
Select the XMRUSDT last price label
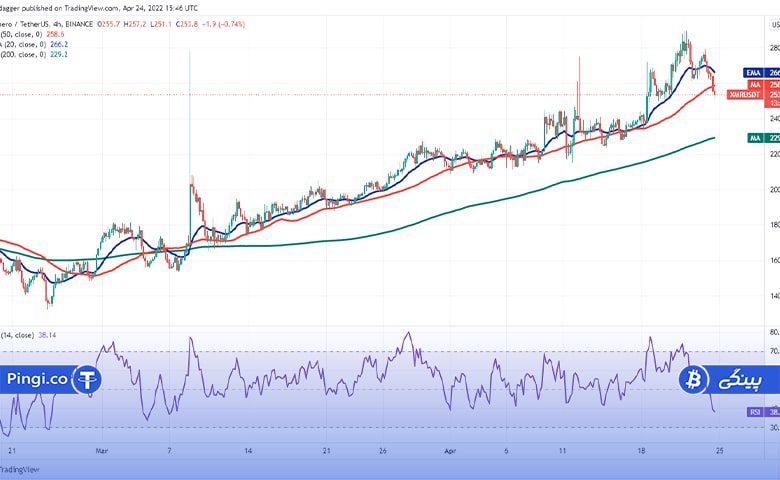(x=753, y=95)
